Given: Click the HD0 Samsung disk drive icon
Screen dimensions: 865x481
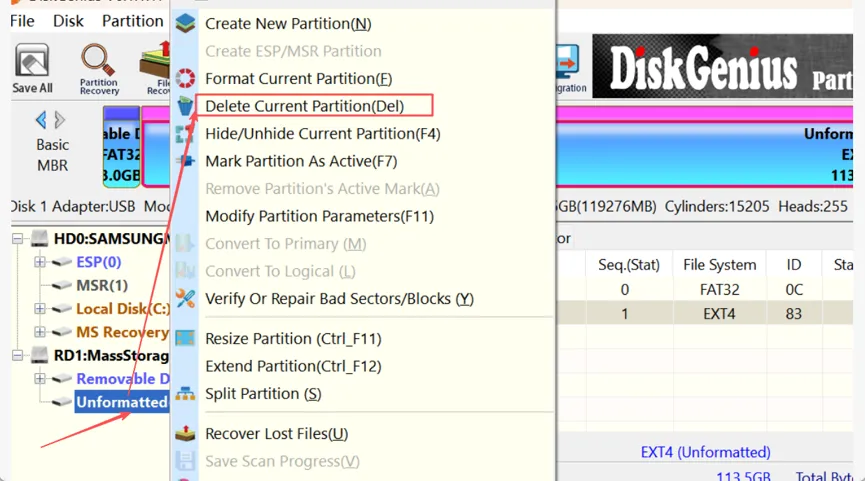Looking at the screenshot, I should pos(39,238).
